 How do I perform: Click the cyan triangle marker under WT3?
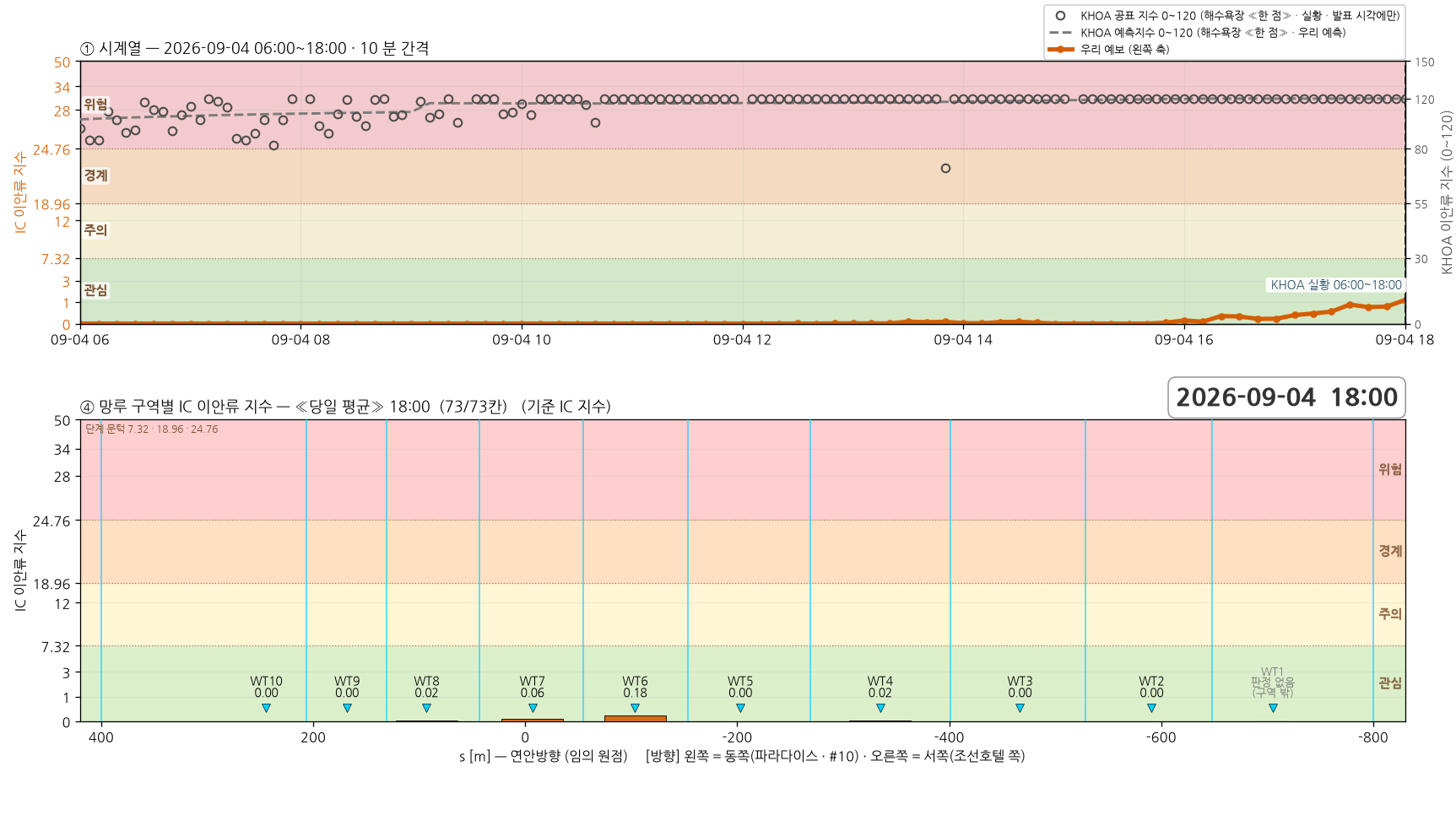[x=1020, y=709]
